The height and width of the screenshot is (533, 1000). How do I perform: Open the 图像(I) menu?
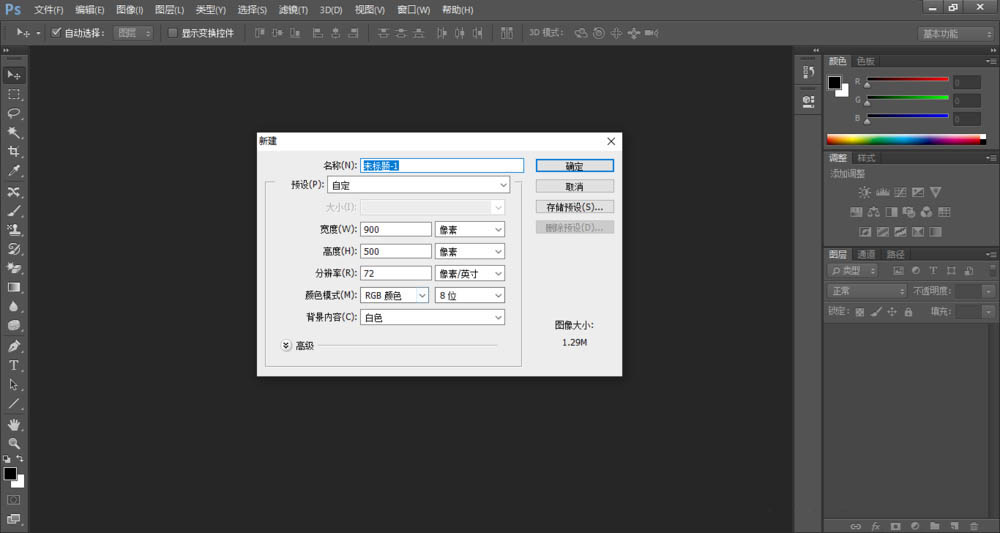click(x=130, y=10)
